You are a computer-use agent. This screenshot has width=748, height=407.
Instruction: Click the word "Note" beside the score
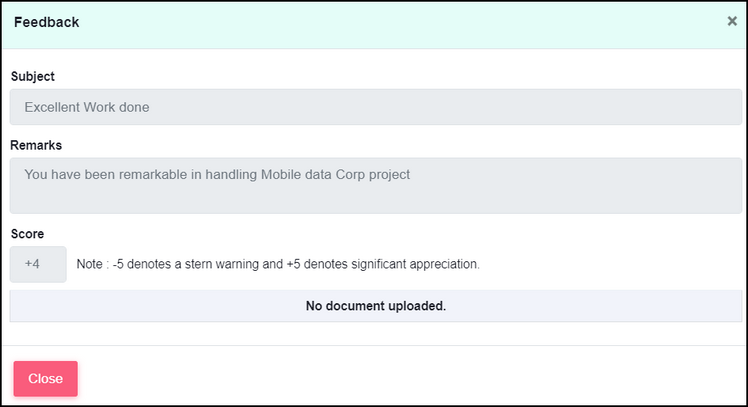pos(91,265)
